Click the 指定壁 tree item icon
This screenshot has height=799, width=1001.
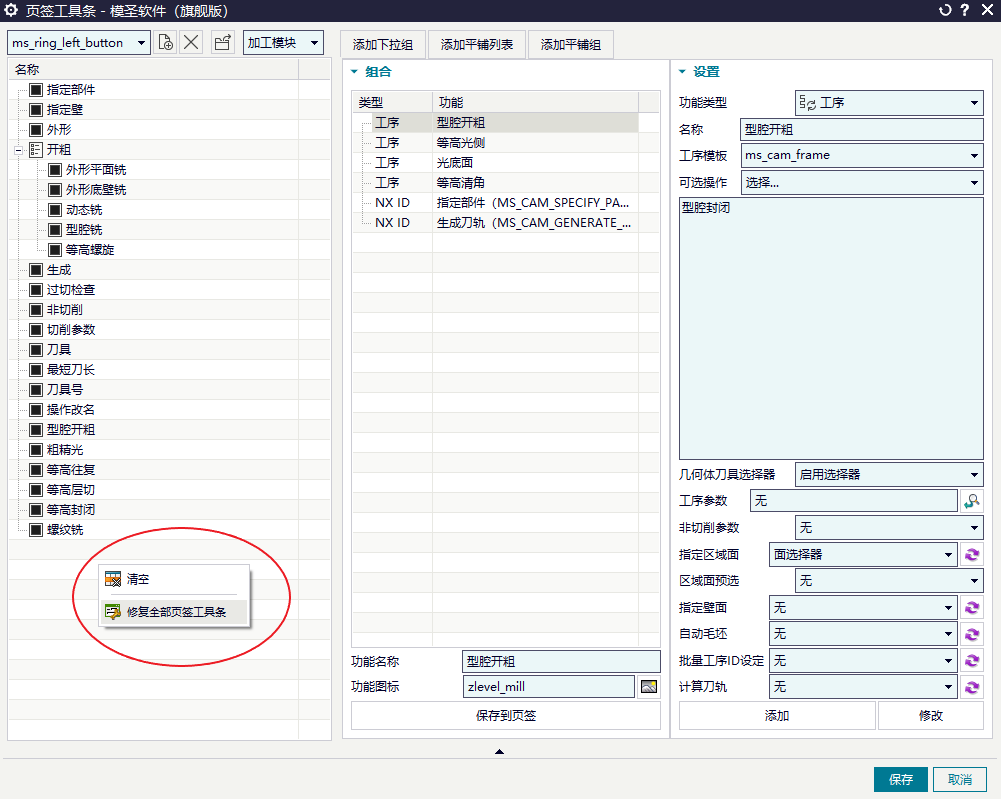click(x=36, y=109)
